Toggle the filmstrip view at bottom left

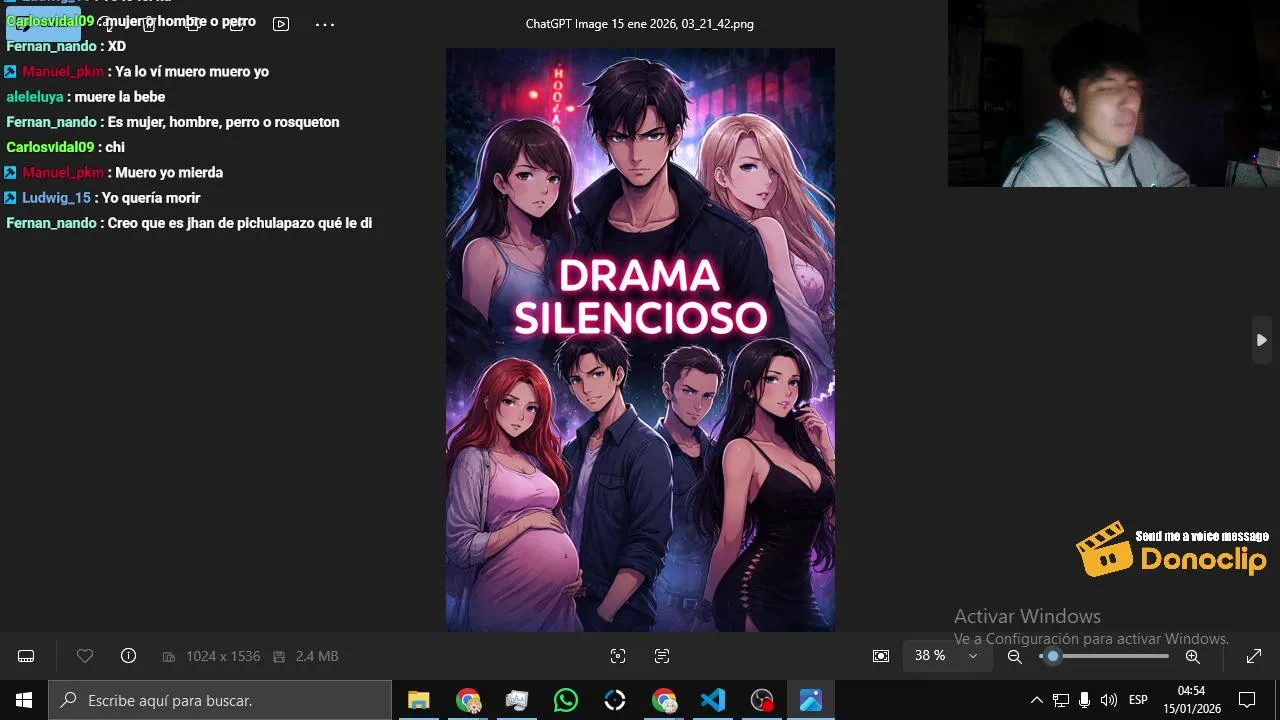tap(27, 656)
